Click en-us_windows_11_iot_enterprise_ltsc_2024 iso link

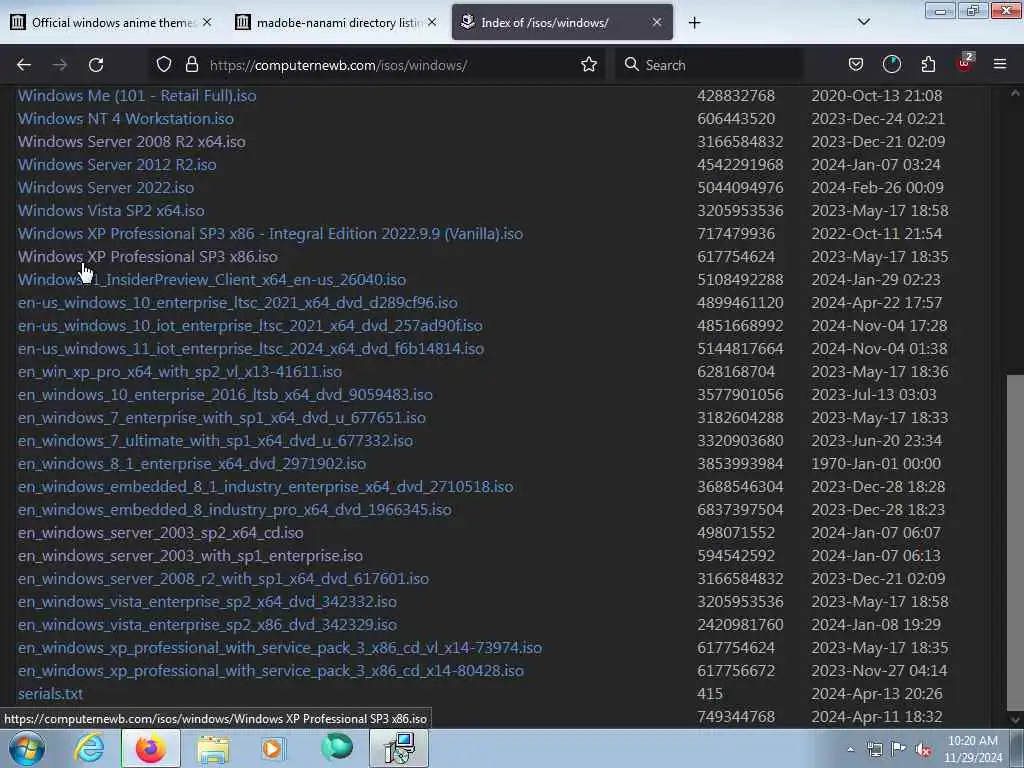click(x=251, y=348)
